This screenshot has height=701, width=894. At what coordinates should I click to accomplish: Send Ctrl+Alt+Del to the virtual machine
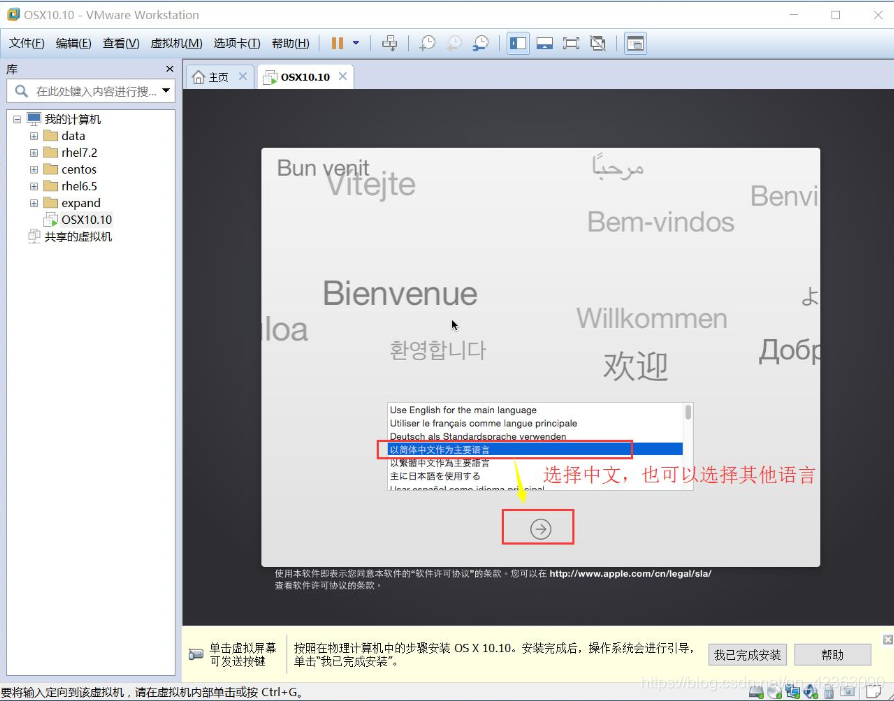[x=390, y=43]
